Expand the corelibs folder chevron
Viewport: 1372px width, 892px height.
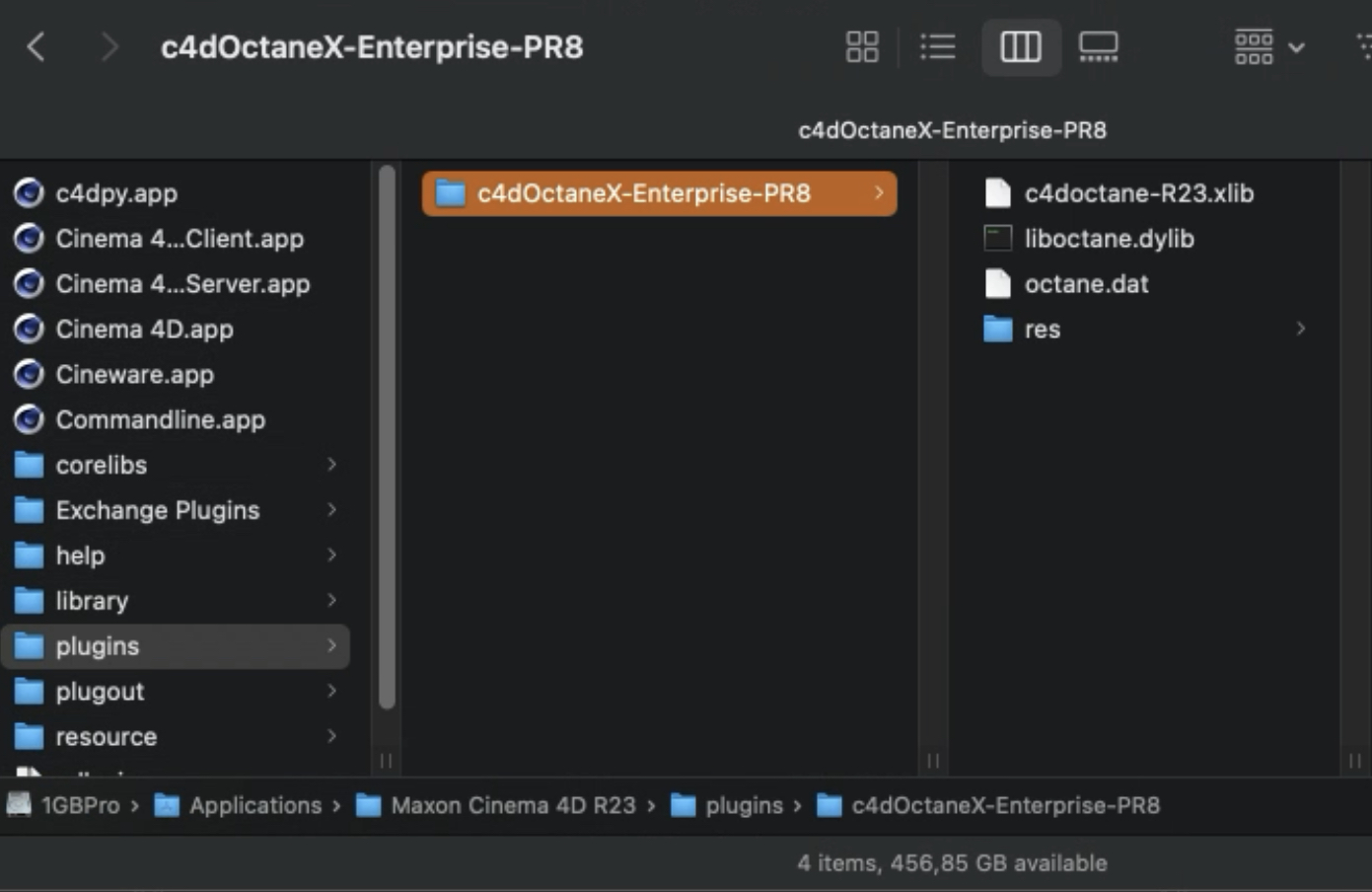pyautogui.click(x=331, y=465)
